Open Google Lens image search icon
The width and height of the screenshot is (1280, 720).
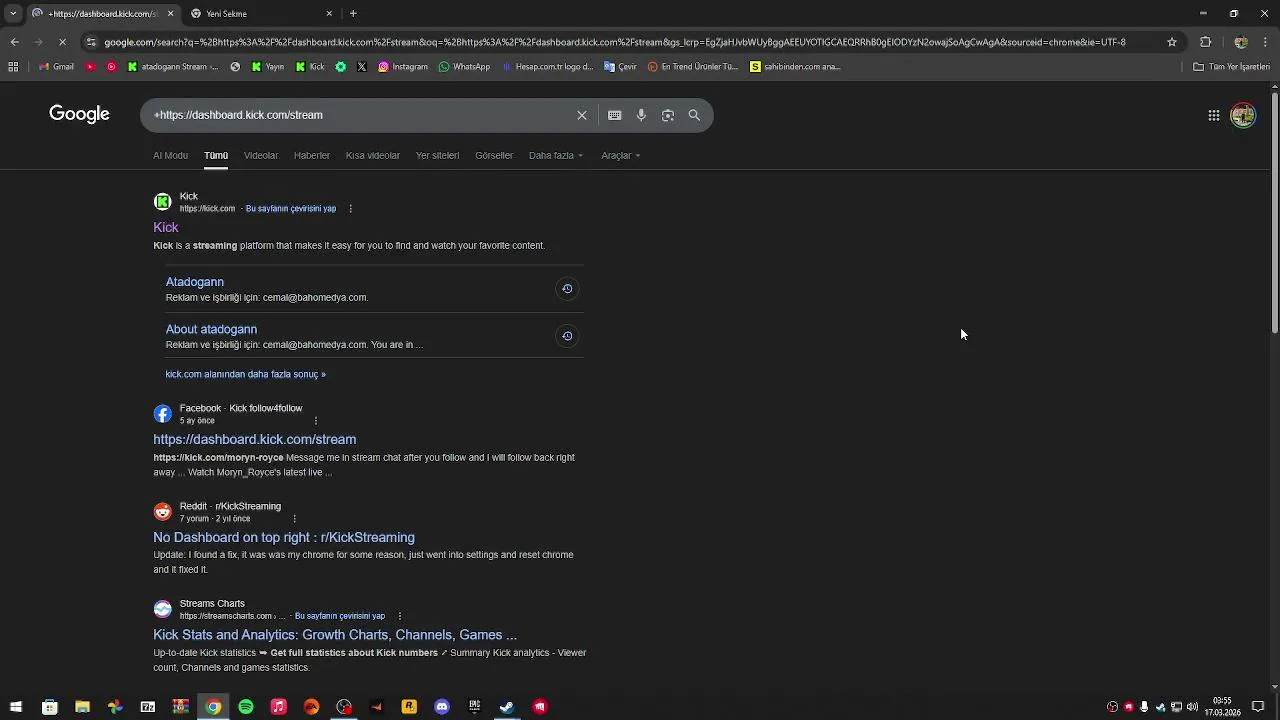(x=668, y=115)
